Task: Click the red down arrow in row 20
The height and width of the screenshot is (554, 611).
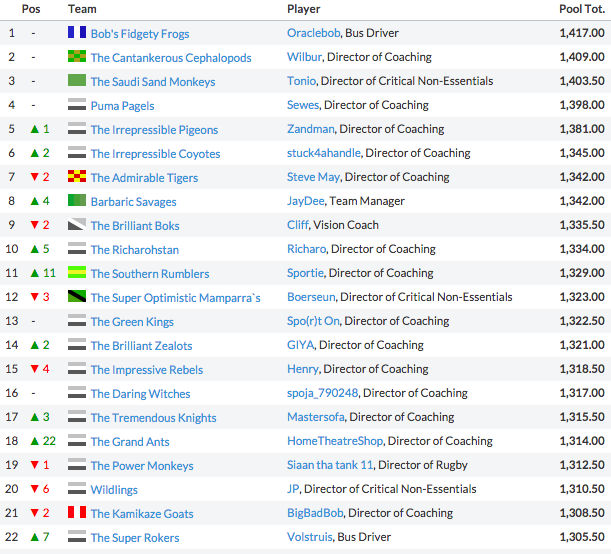Action: (x=35, y=489)
